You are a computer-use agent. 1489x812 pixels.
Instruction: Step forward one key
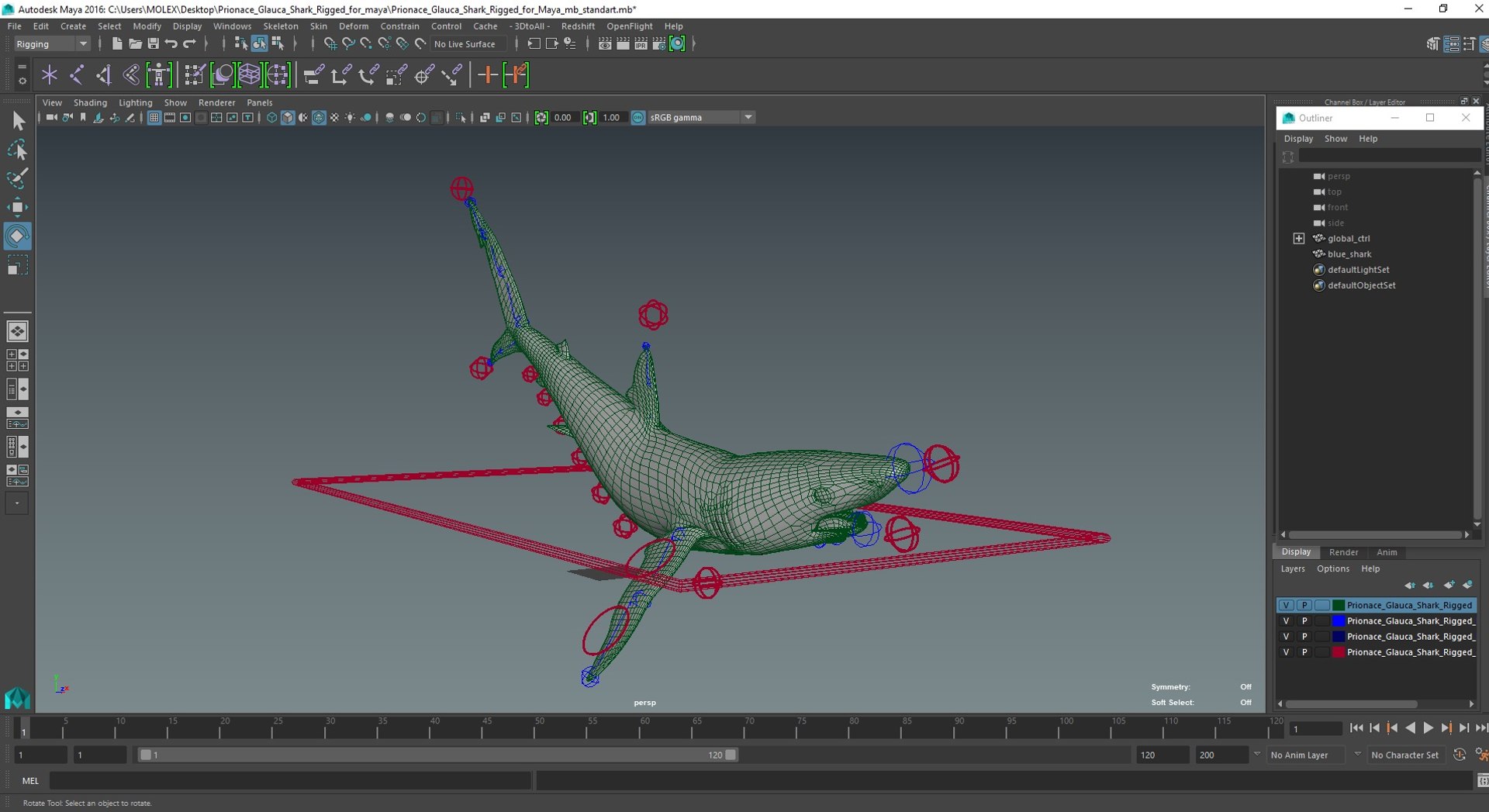1446,728
